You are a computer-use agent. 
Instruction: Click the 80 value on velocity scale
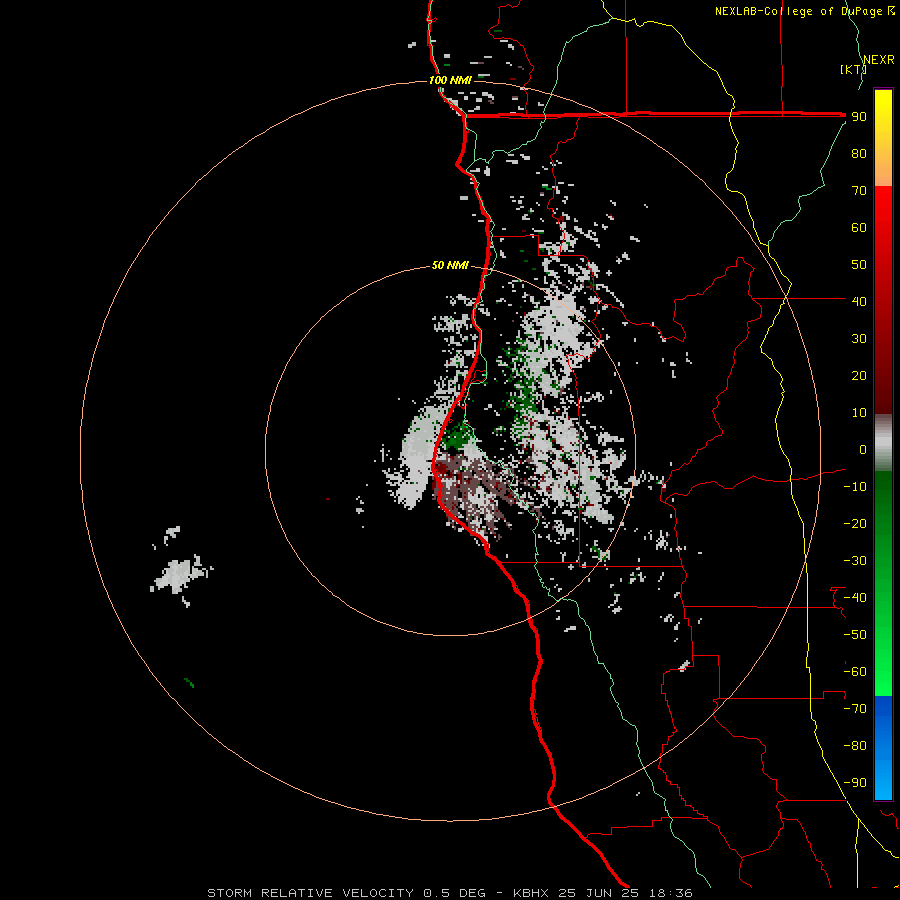click(859, 154)
